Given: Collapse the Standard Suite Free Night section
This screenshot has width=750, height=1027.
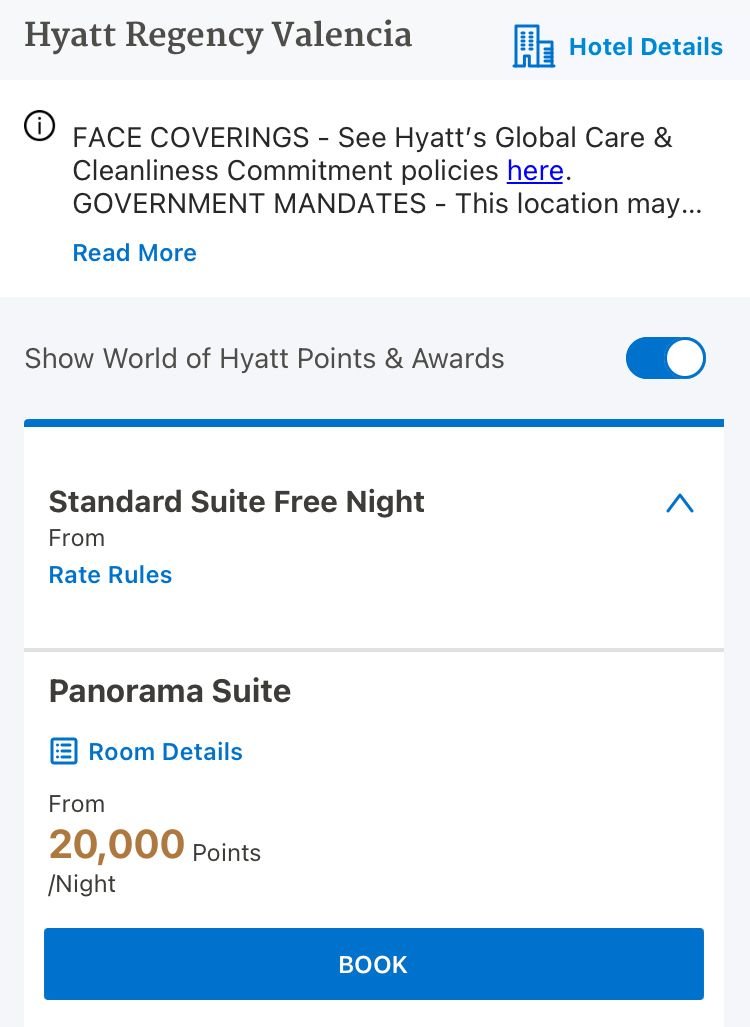Looking at the screenshot, I should 679,503.
